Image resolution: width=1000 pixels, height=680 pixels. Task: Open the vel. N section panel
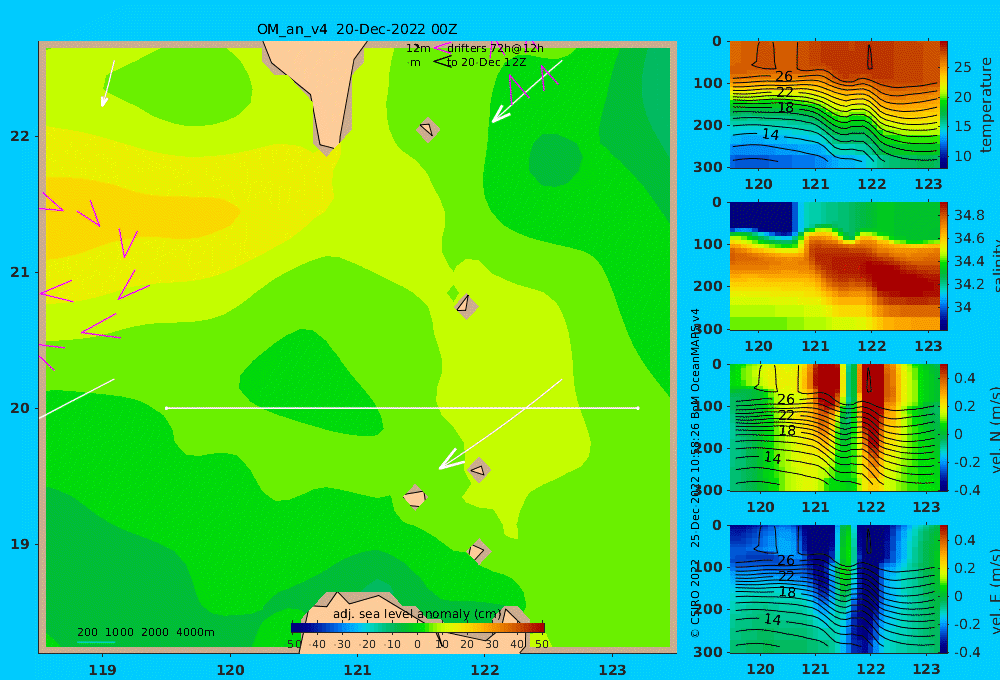[x=835, y=427]
